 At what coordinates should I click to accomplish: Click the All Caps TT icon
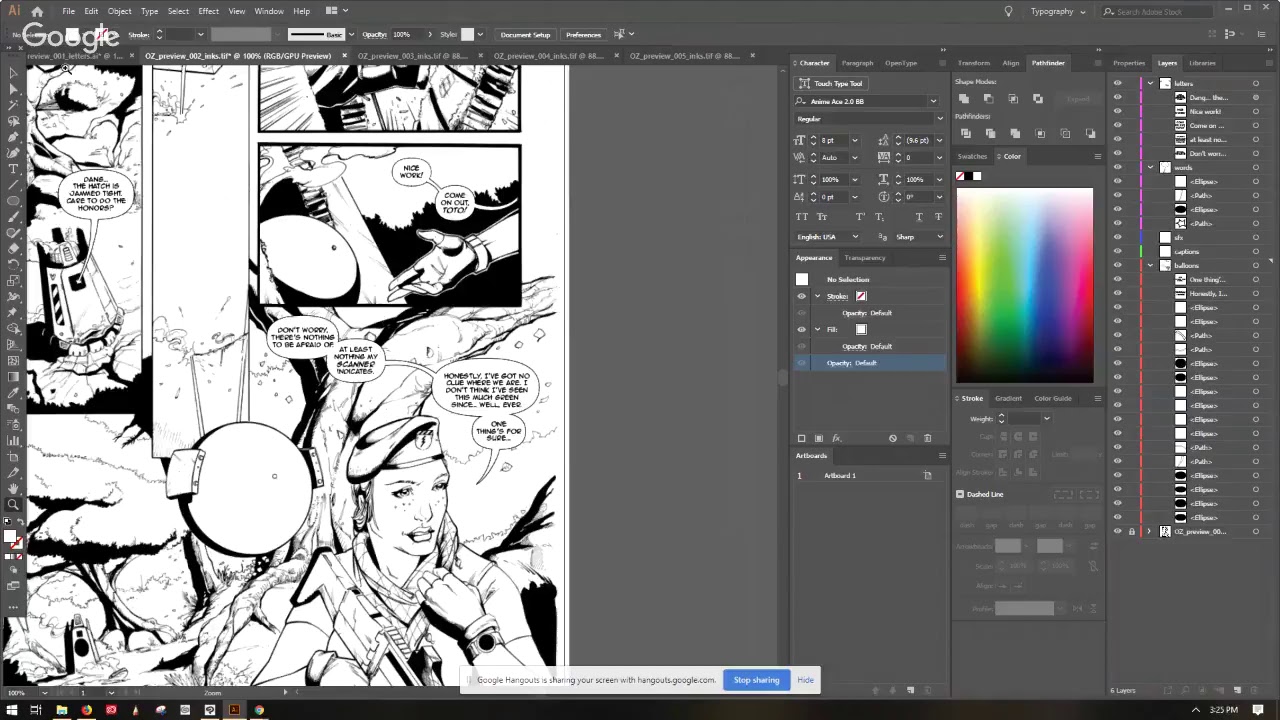click(802, 217)
